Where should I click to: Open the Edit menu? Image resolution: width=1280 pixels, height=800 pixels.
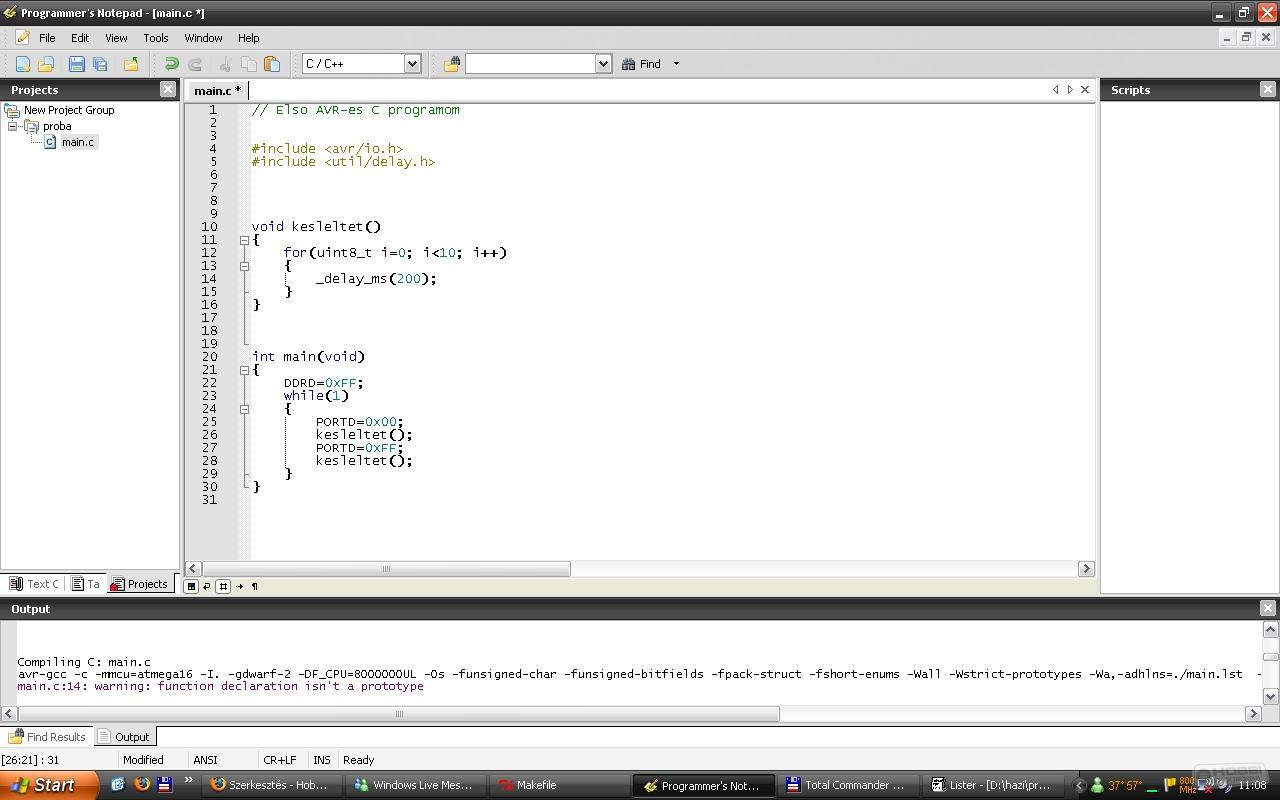tap(80, 38)
